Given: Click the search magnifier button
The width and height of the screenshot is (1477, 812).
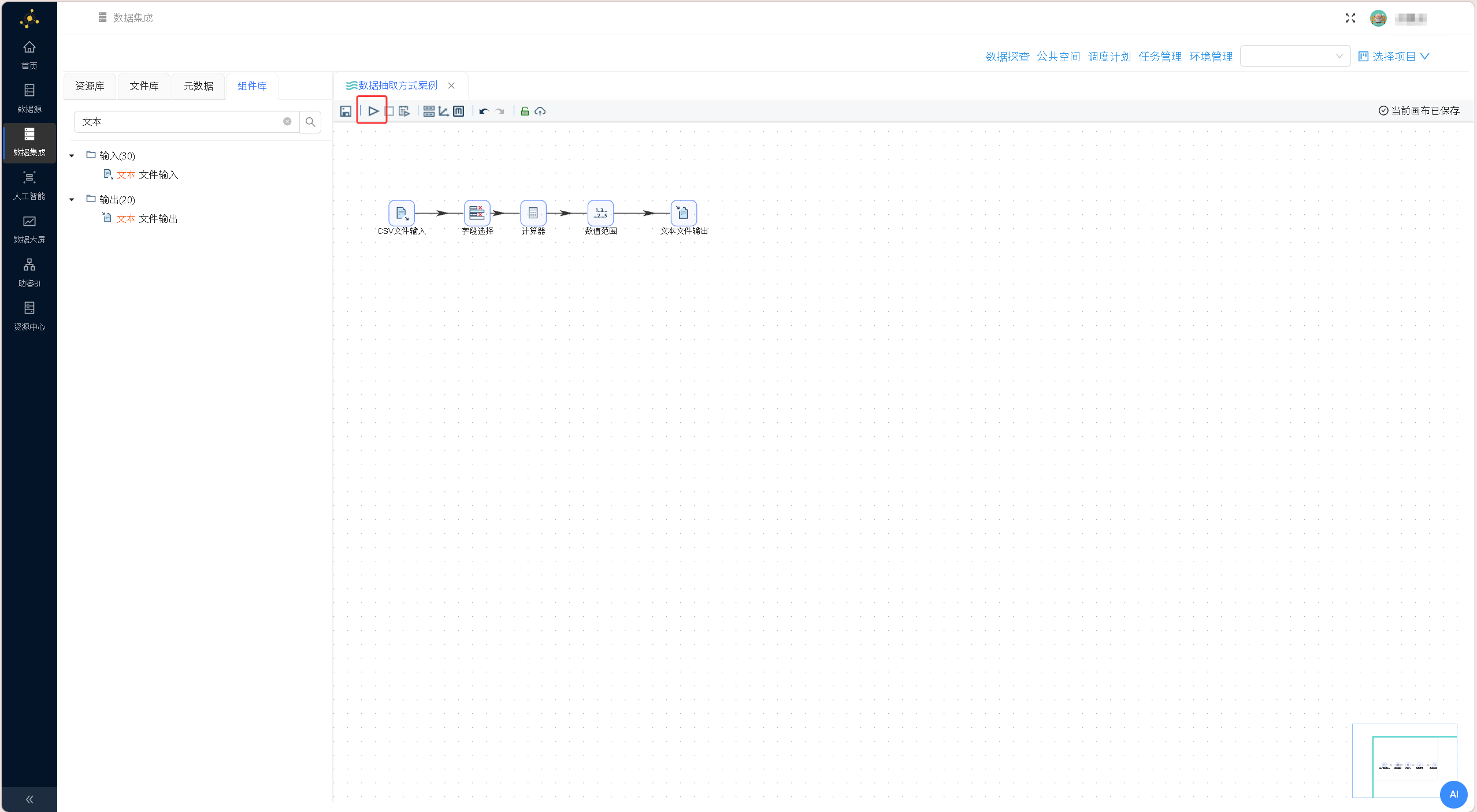Looking at the screenshot, I should [310, 122].
